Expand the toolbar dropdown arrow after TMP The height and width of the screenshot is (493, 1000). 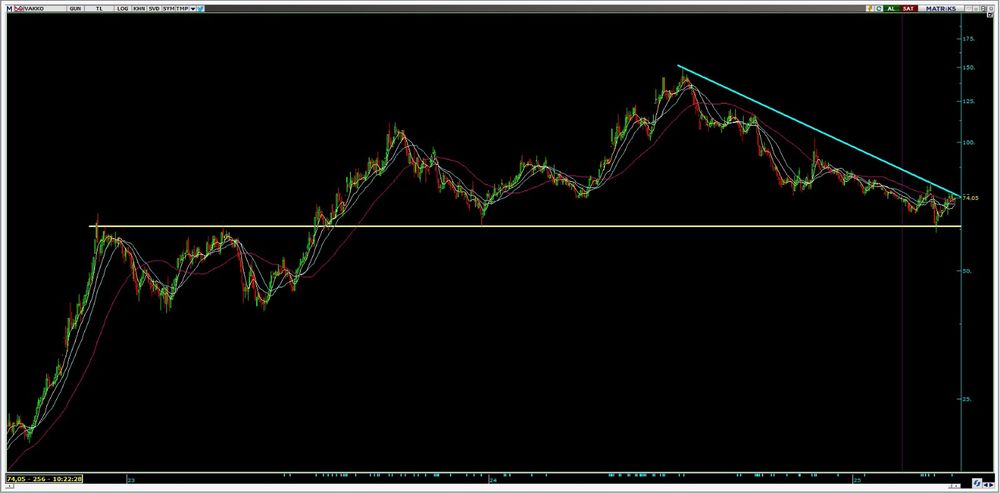(x=193, y=9)
